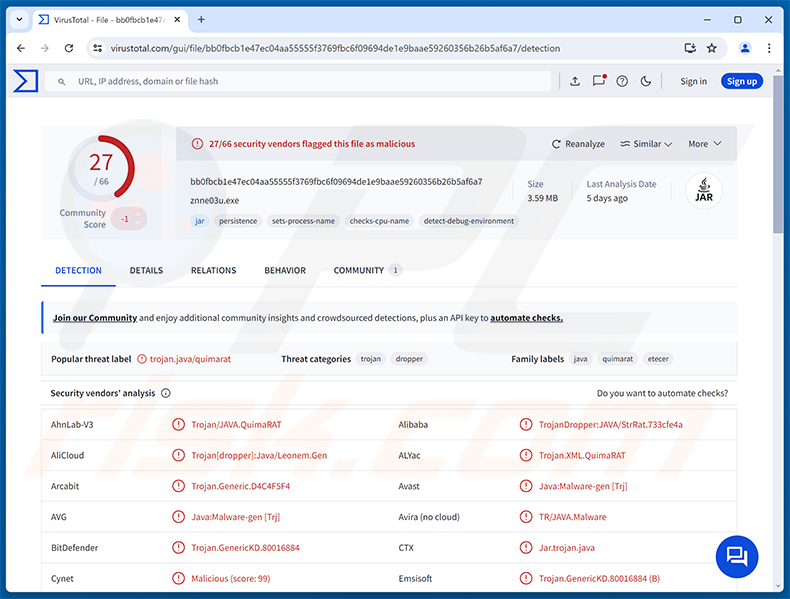Screen dimensions: 790x599
Task: Click the Malicious (score: 99) Cynet result
Action: pos(231,579)
